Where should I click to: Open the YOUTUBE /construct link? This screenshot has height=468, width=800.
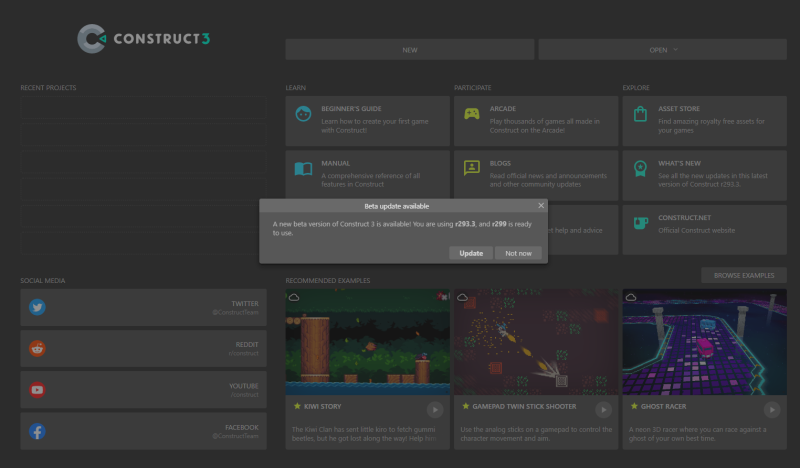click(x=143, y=390)
